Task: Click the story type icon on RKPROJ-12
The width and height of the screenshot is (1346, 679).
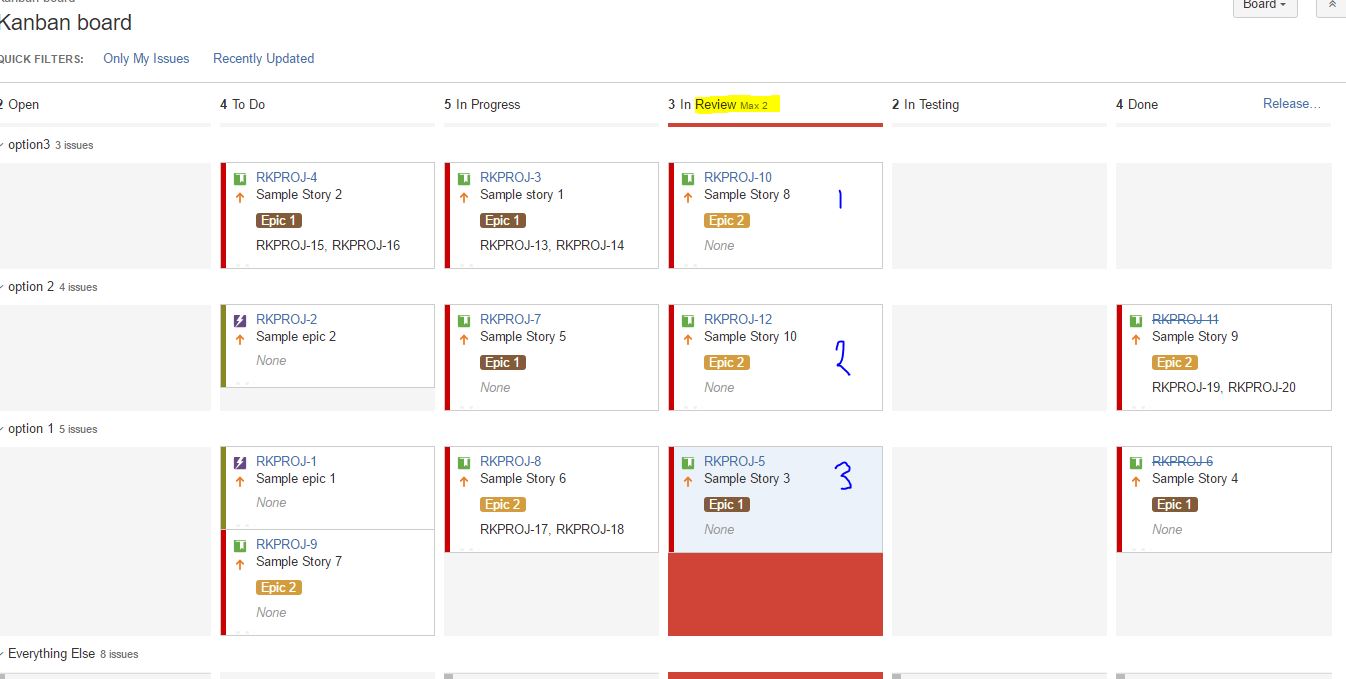Action: (688, 321)
